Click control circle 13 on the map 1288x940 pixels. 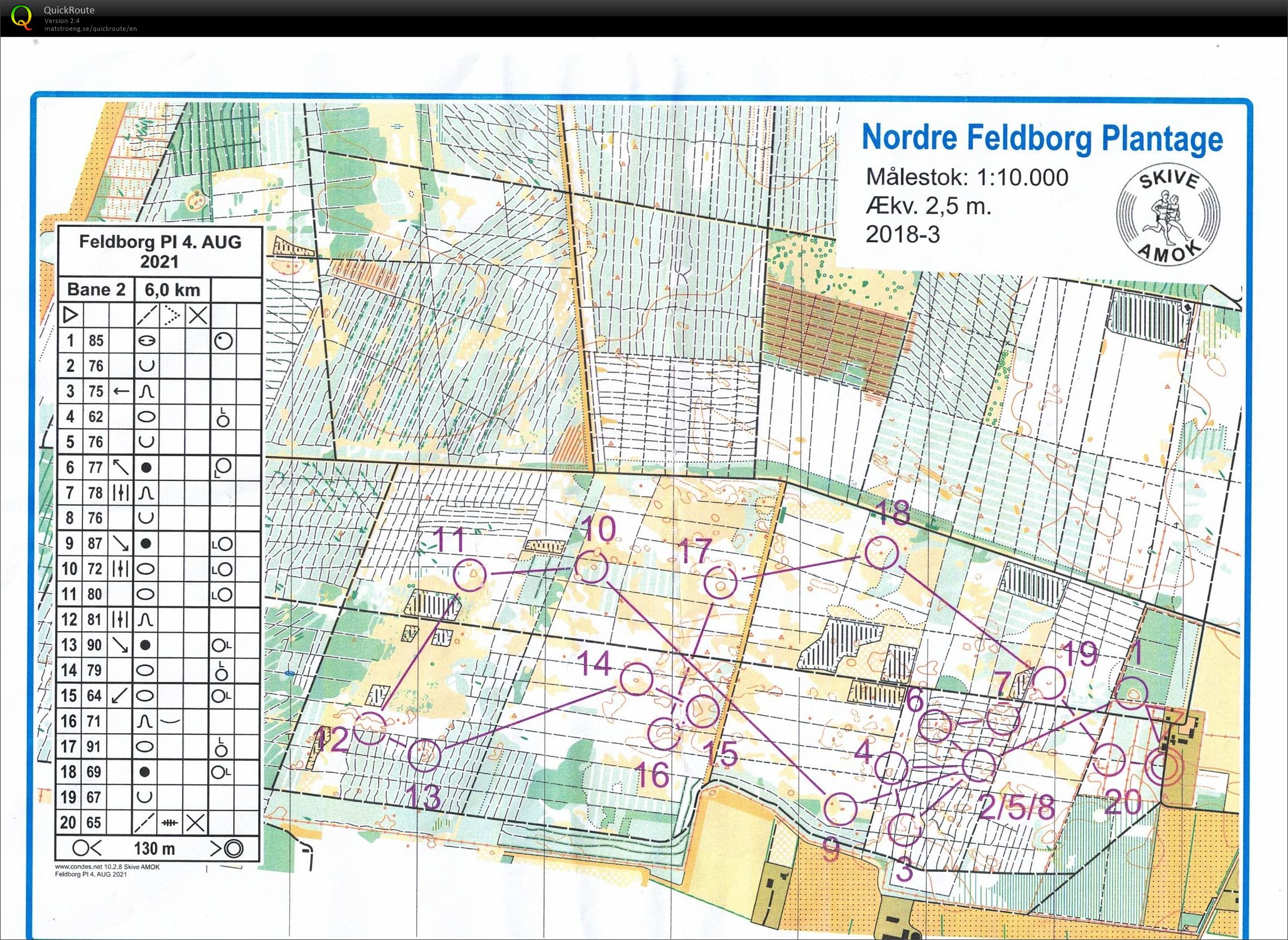click(425, 755)
